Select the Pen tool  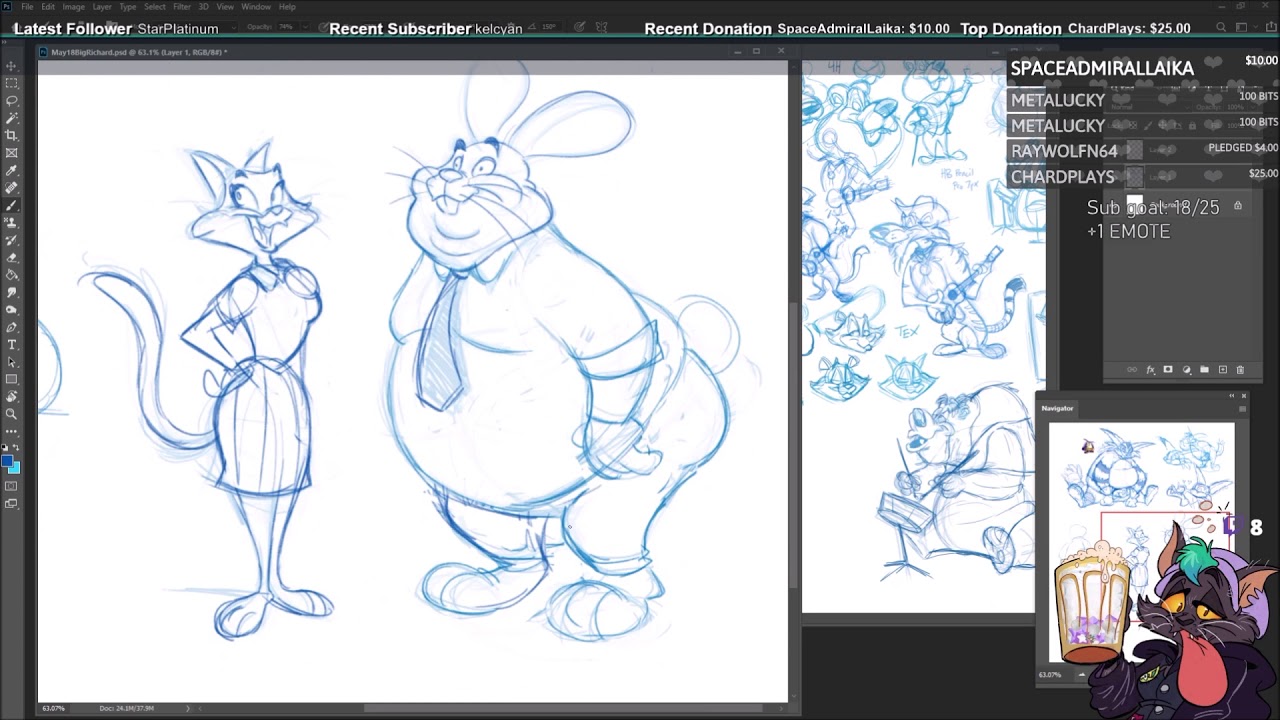(x=12, y=327)
